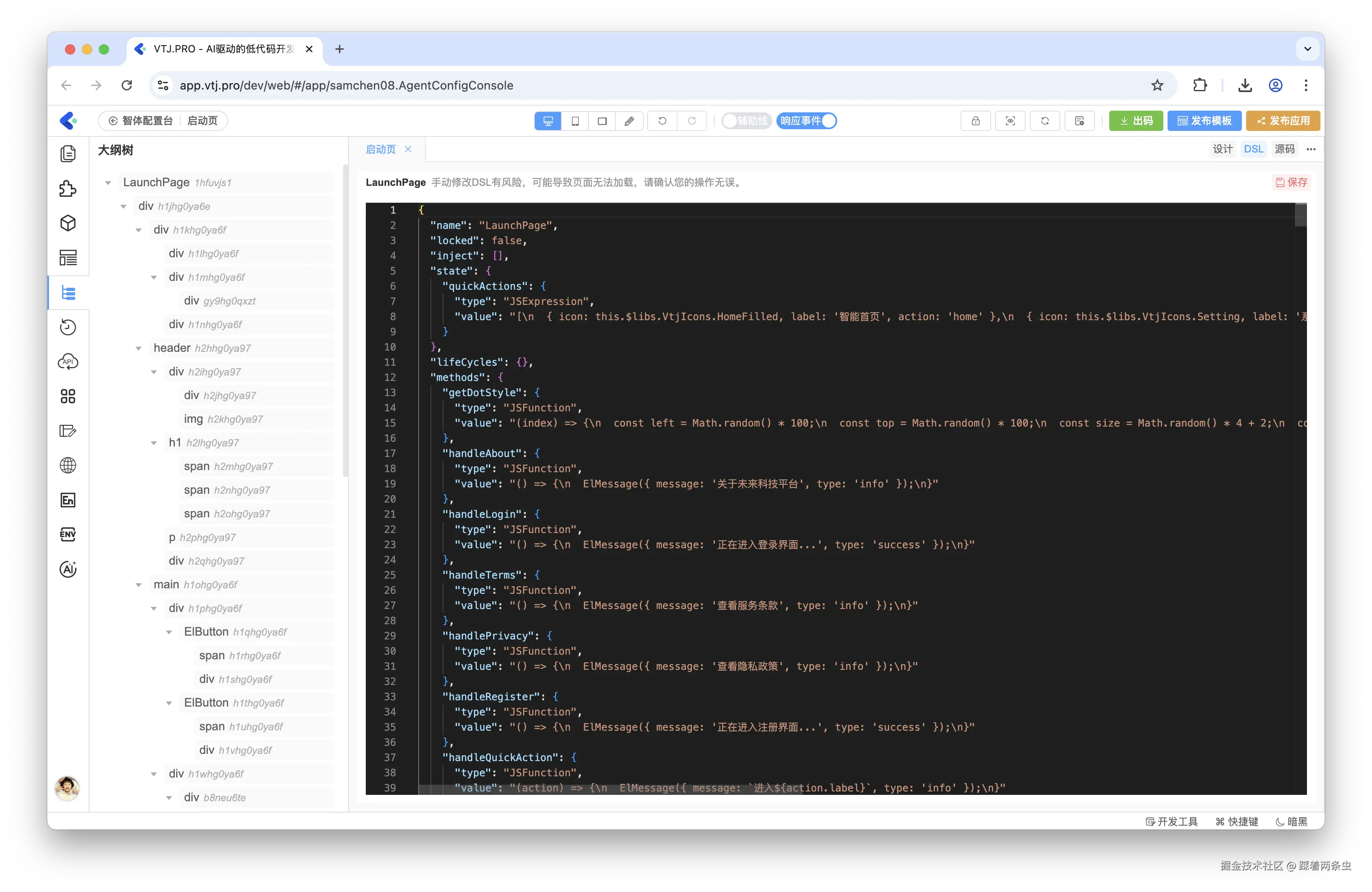
Task: Select the tablet device preview icon
Action: (x=575, y=121)
